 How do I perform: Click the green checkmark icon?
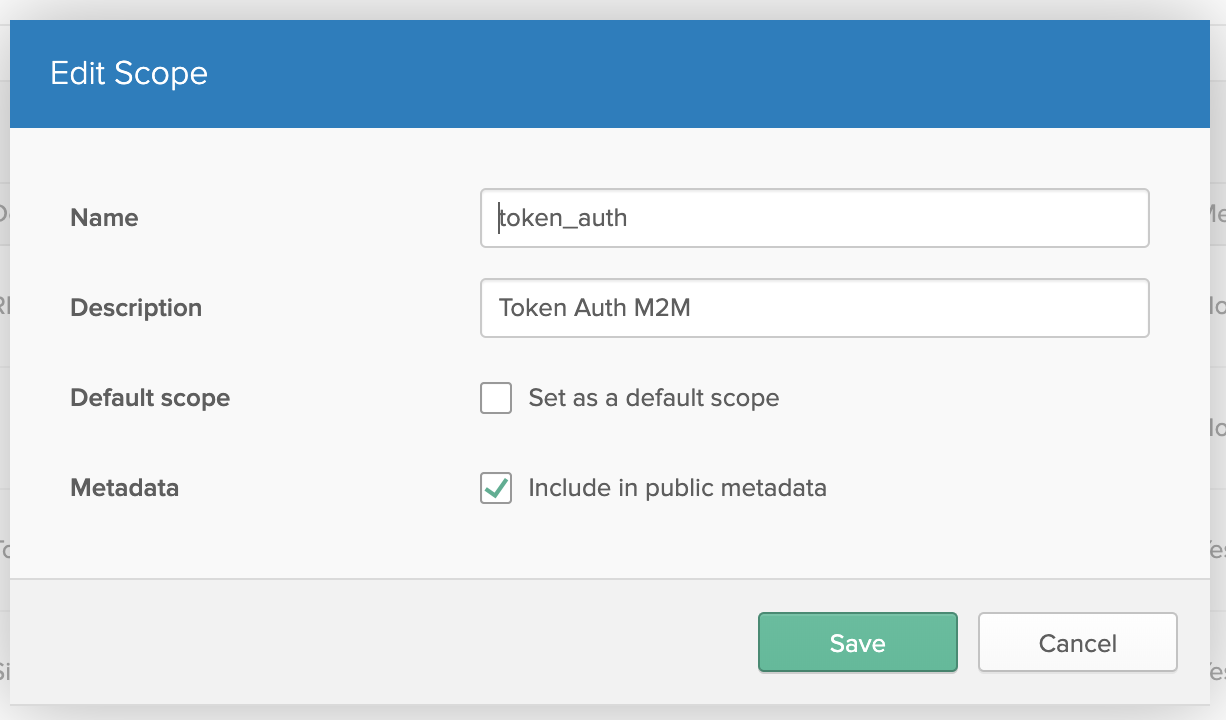(x=495, y=487)
